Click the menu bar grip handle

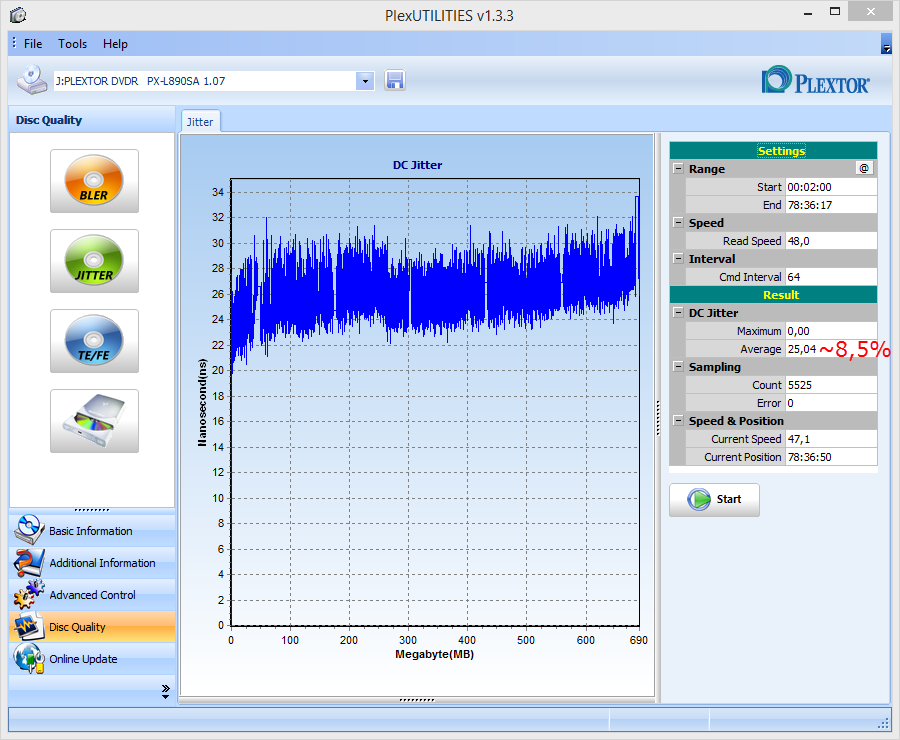[x=14, y=43]
